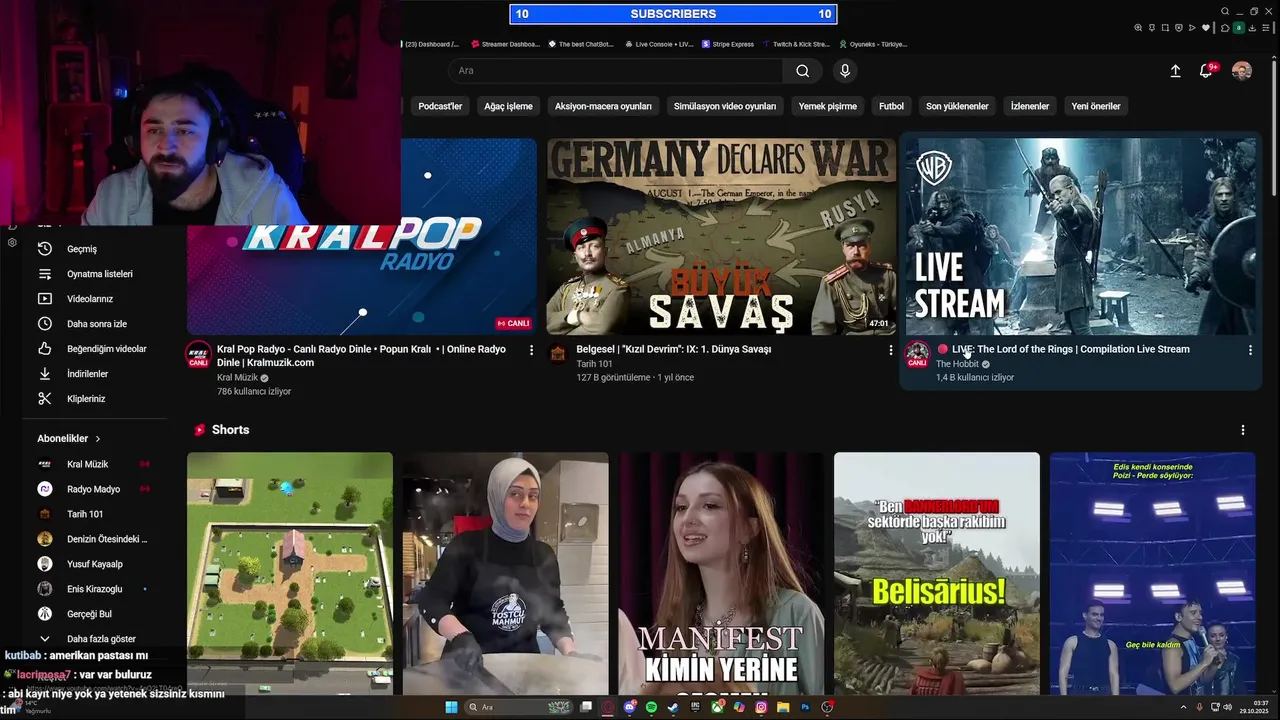
Task: Open Enis Kirazoglu subscription channel
Action: [x=94, y=589]
